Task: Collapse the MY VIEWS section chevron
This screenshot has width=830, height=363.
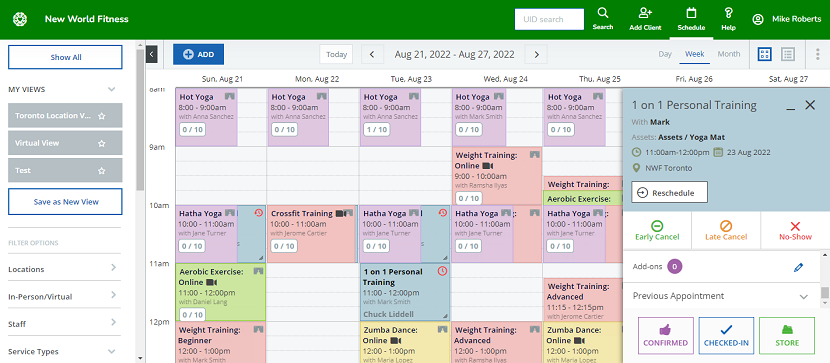Action: pyautogui.click(x=111, y=89)
